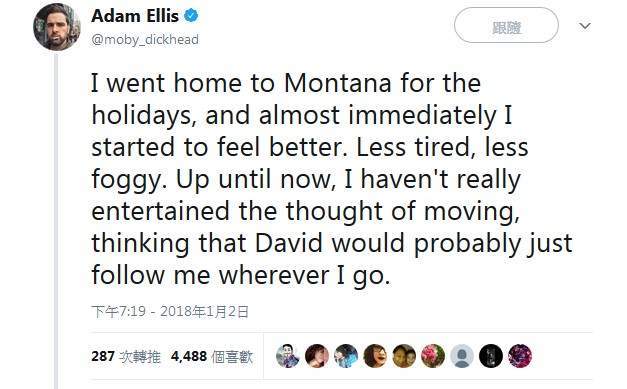Click the blue verified badge beside Adam Ellis
The width and height of the screenshot is (627, 389).
click(x=191, y=16)
